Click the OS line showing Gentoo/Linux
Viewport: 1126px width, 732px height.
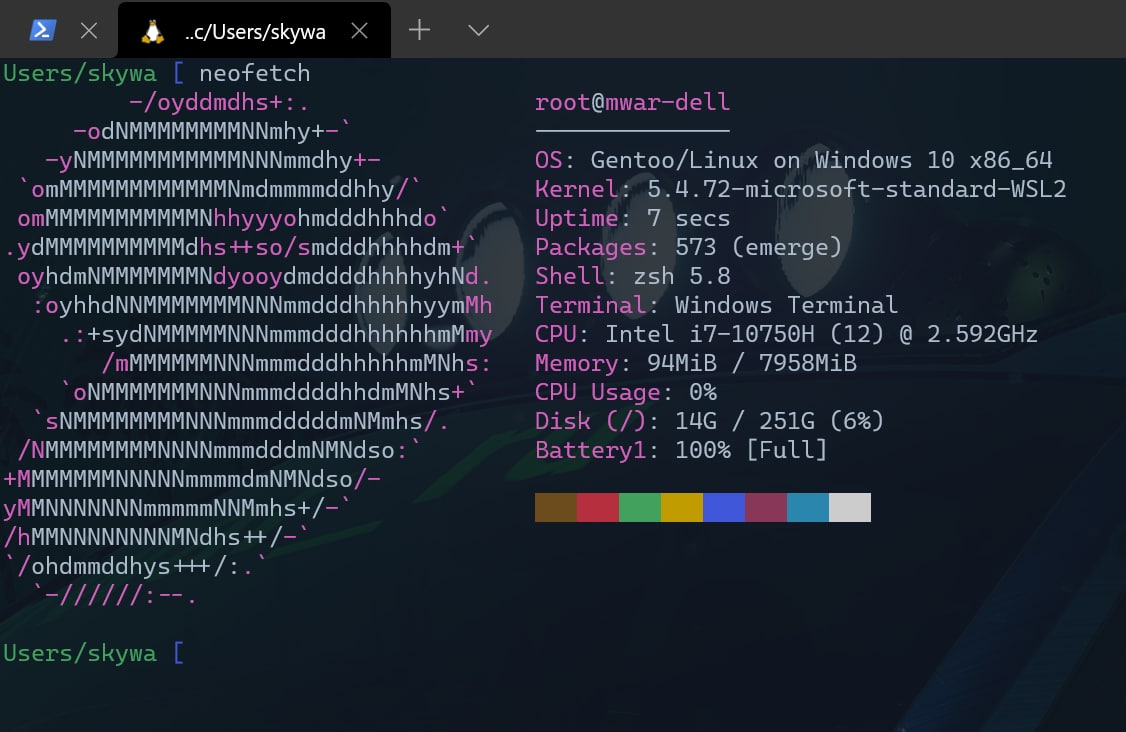click(794, 159)
